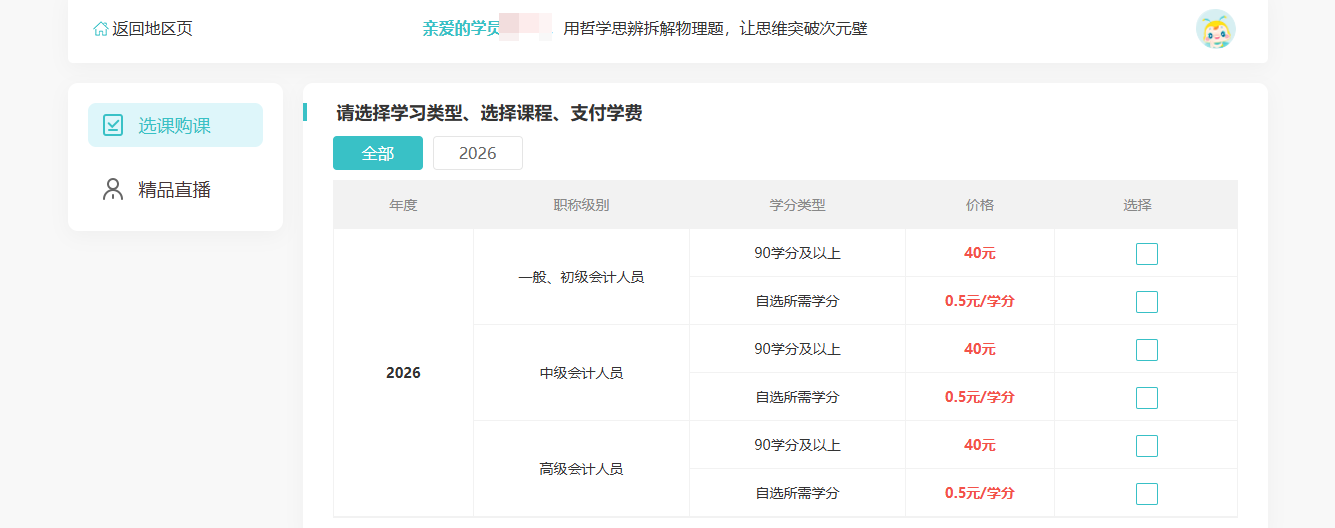Click heading 请选择学习类型、选择课程、支付学费
Image resolution: width=1335 pixels, height=528 pixels.
[x=489, y=113]
